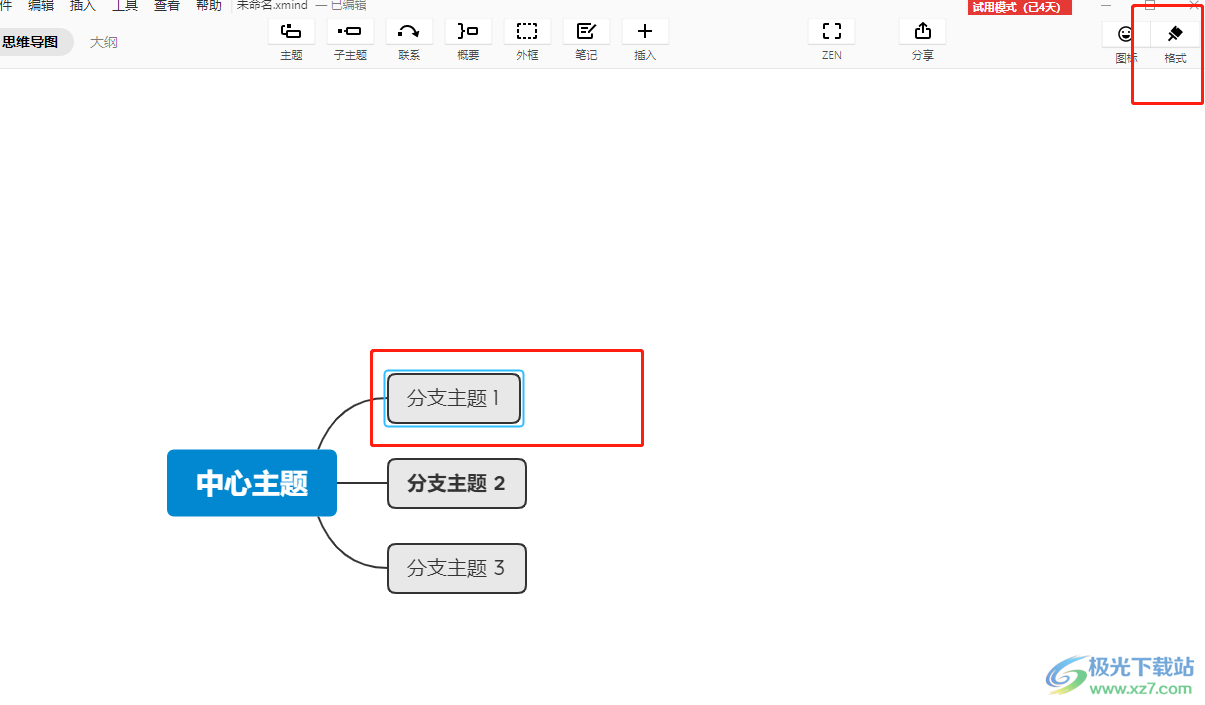Open the 编辑 menu
The height and width of the screenshot is (705, 1205).
41,5
